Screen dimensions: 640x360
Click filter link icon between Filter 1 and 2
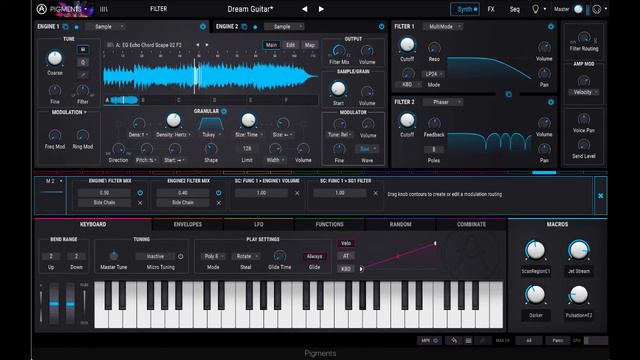pos(509,94)
